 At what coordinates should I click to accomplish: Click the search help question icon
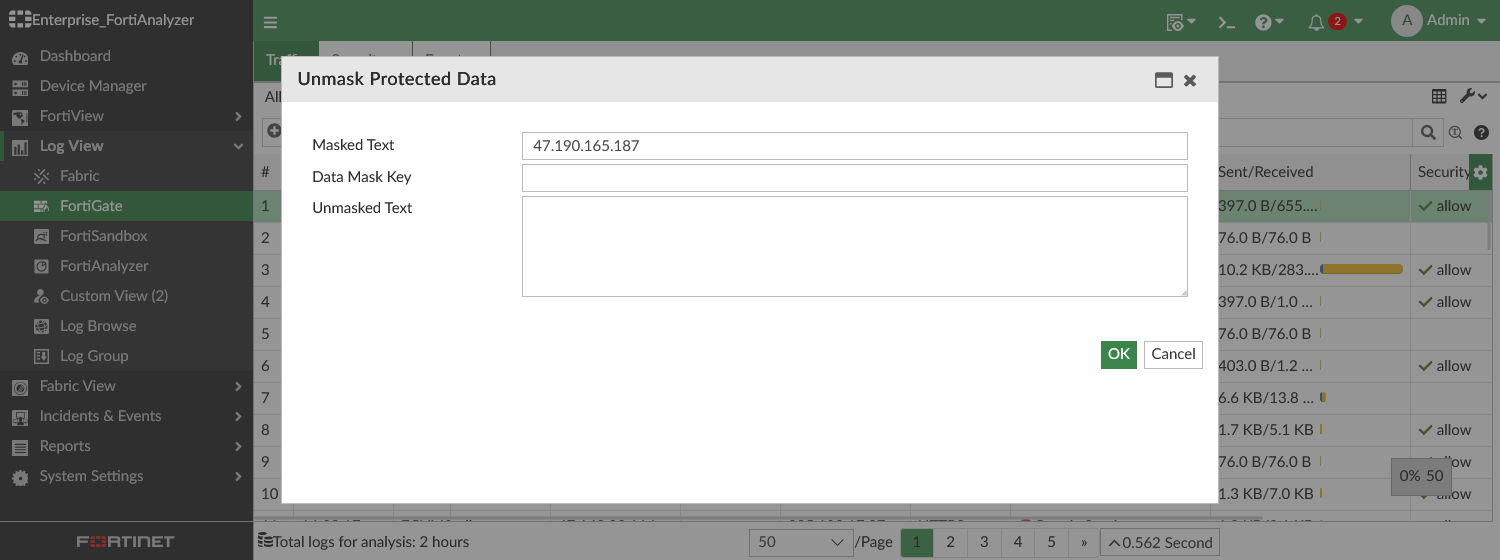coord(1481,132)
